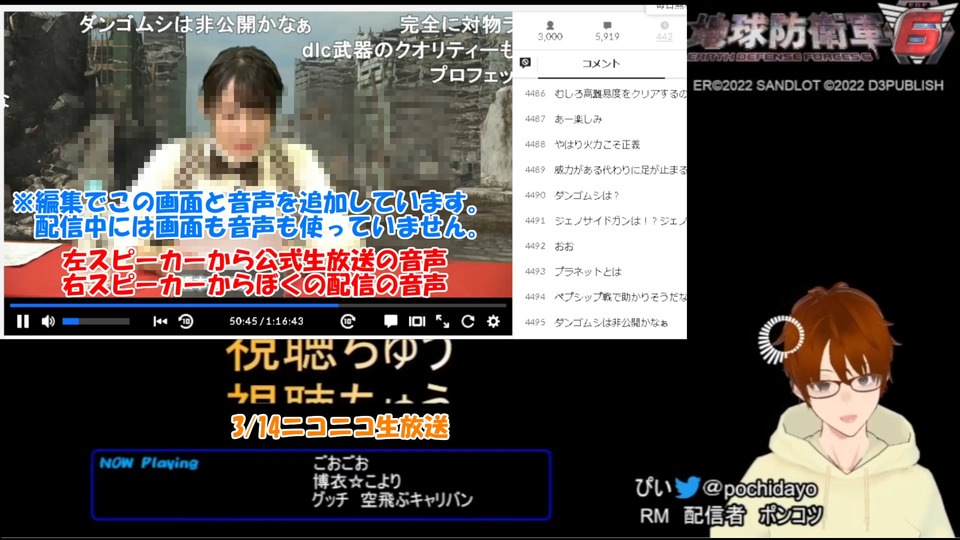Jump to beginning with skip-back icon

(x=160, y=321)
